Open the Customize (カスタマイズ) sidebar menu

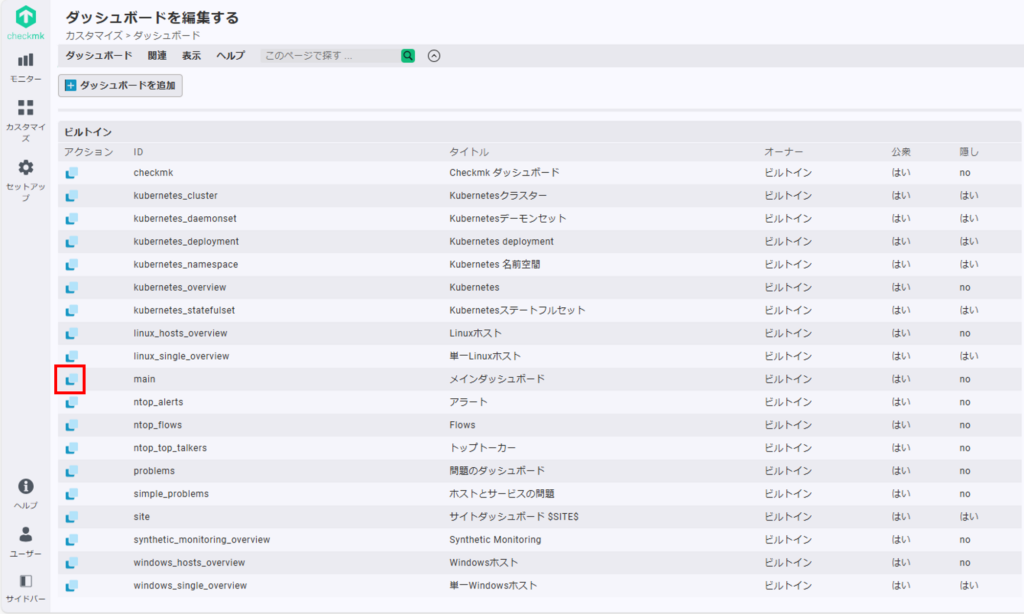point(25,120)
